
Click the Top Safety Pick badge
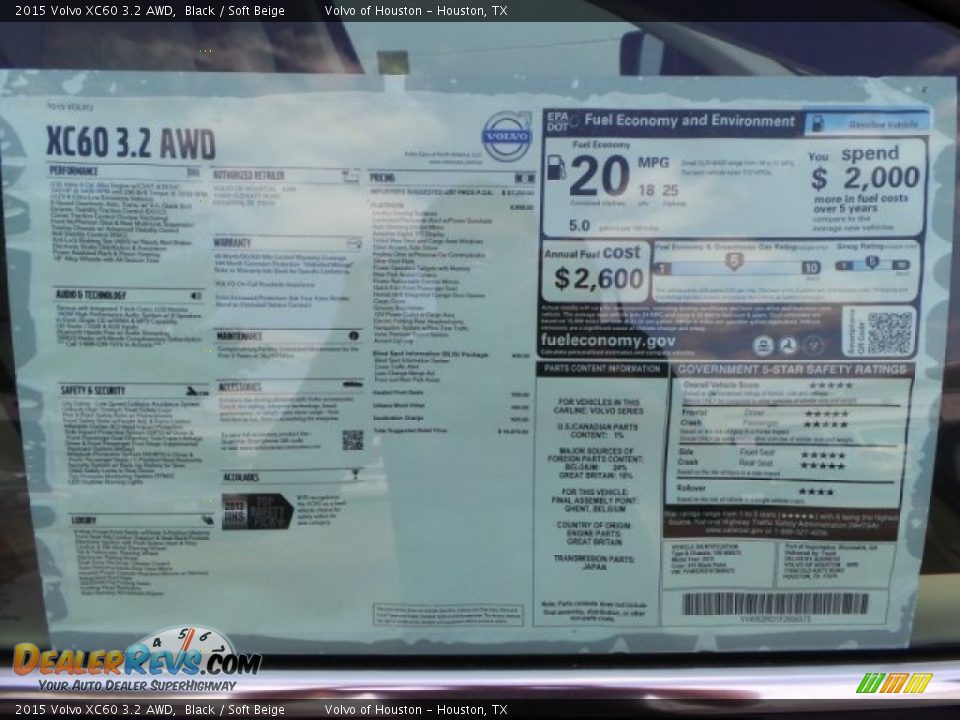(257, 511)
